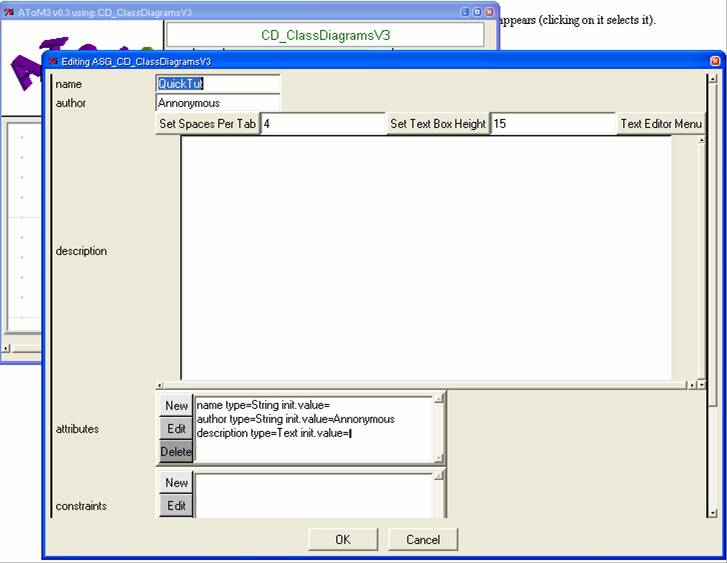Open the Text Editor Menu

pyautogui.click(x=661, y=124)
